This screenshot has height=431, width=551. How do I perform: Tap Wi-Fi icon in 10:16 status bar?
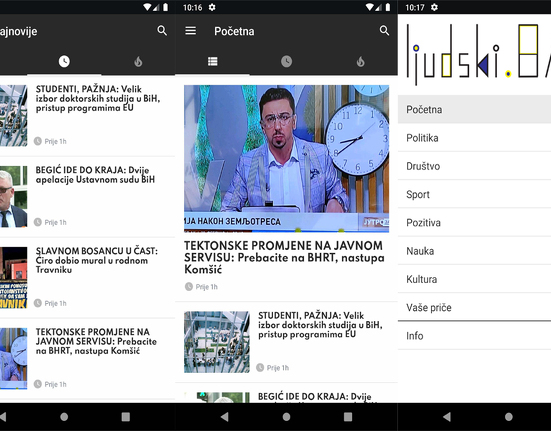(x=369, y=7)
